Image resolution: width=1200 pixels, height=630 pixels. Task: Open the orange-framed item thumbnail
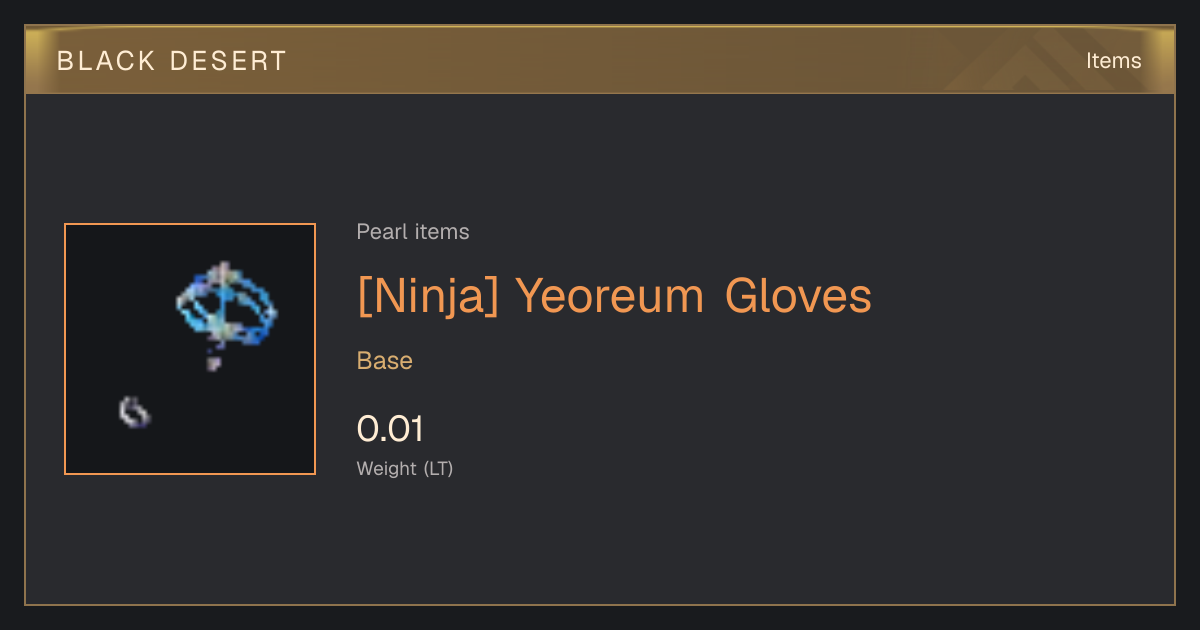pyautogui.click(x=190, y=349)
